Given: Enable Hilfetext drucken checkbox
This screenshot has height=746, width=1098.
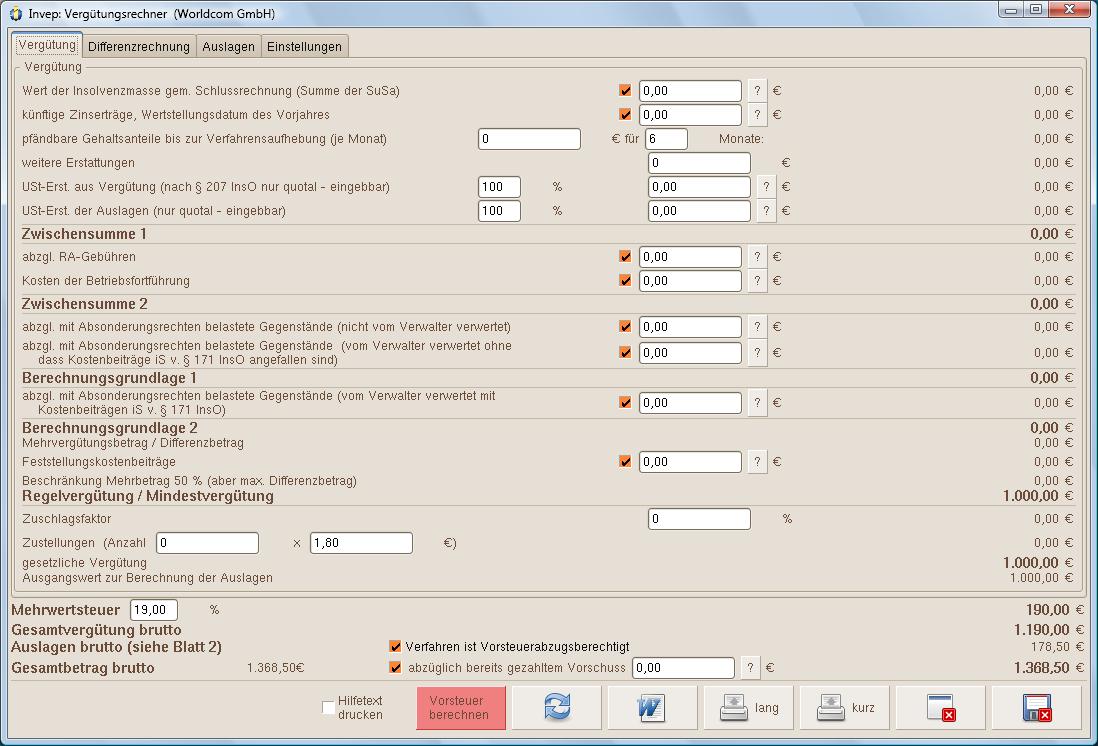Looking at the screenshot, I should point(328,707).
